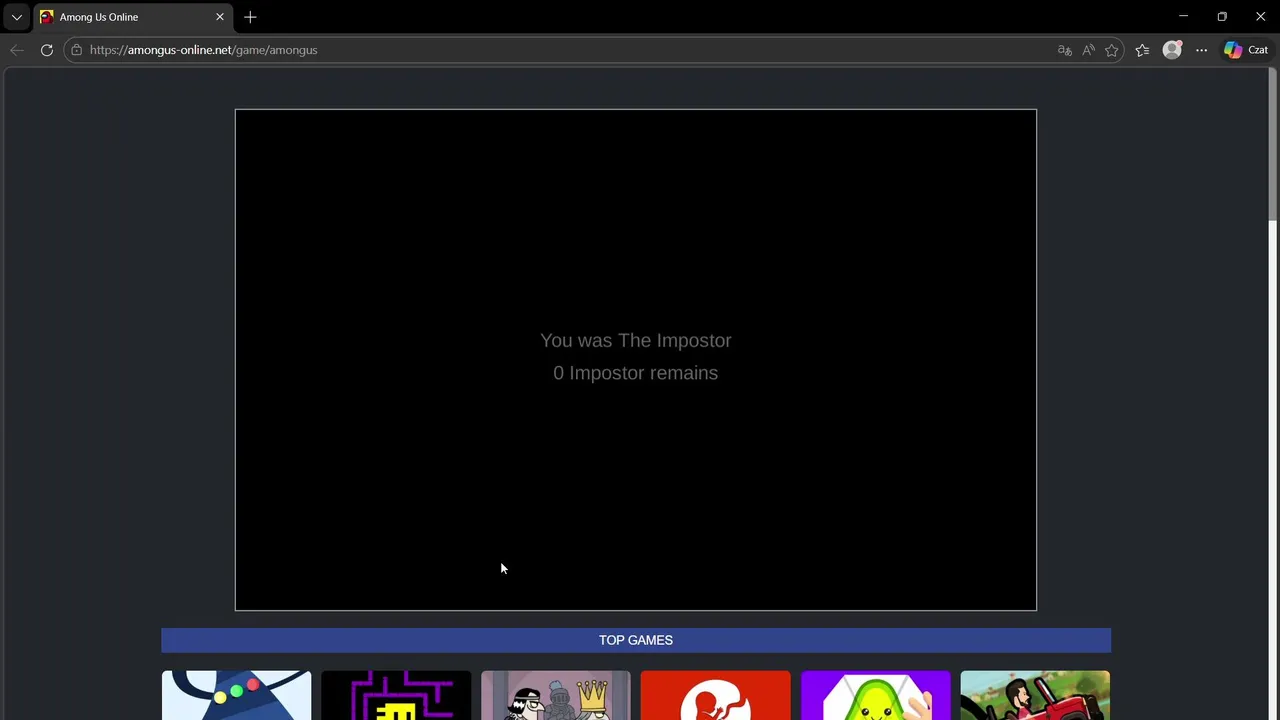The height and width of the screenshot is (720, 1280).
Task: Open the thief and king game thumbnail
Action: tap(556, 695)
